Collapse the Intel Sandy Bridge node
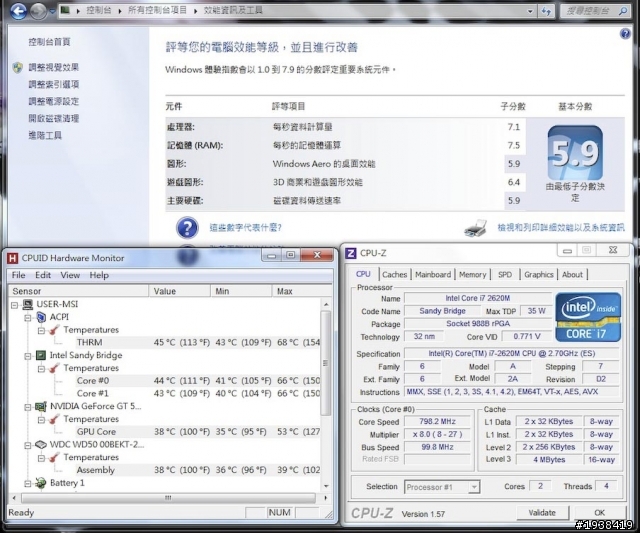This screenshot has width=640, height=533. pos(27,356)
